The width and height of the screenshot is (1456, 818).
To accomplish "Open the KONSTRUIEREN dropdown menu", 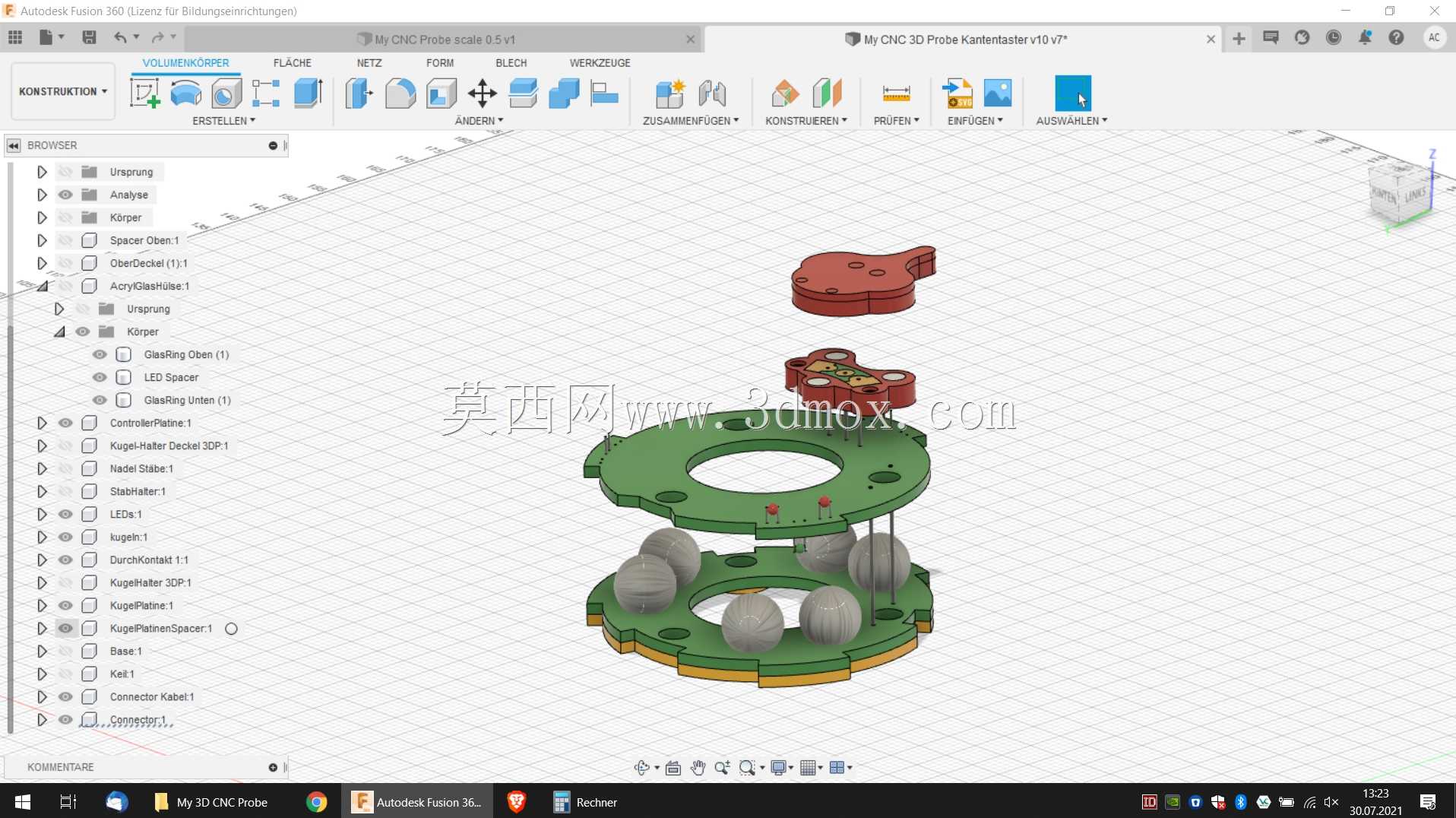I will pos(806,121).
